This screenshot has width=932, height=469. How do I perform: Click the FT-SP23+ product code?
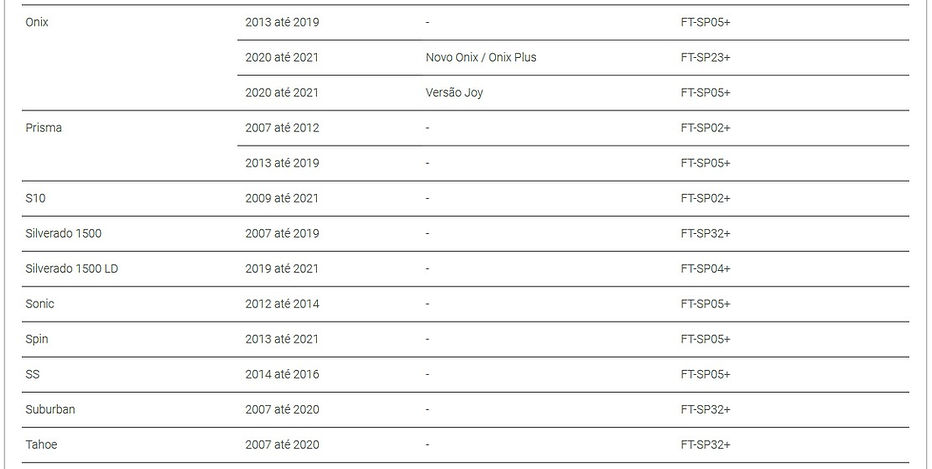pyautogui.click(x=705, y=57)
